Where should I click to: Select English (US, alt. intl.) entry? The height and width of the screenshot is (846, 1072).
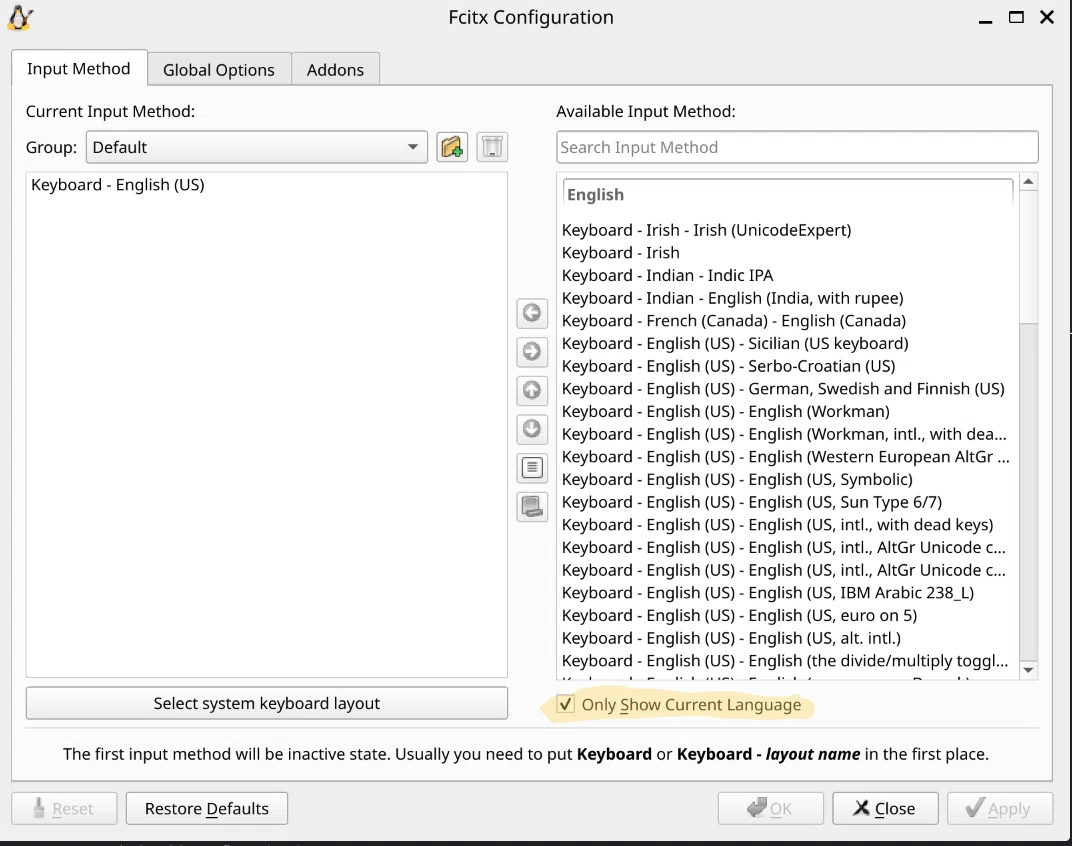pos(788,637)
